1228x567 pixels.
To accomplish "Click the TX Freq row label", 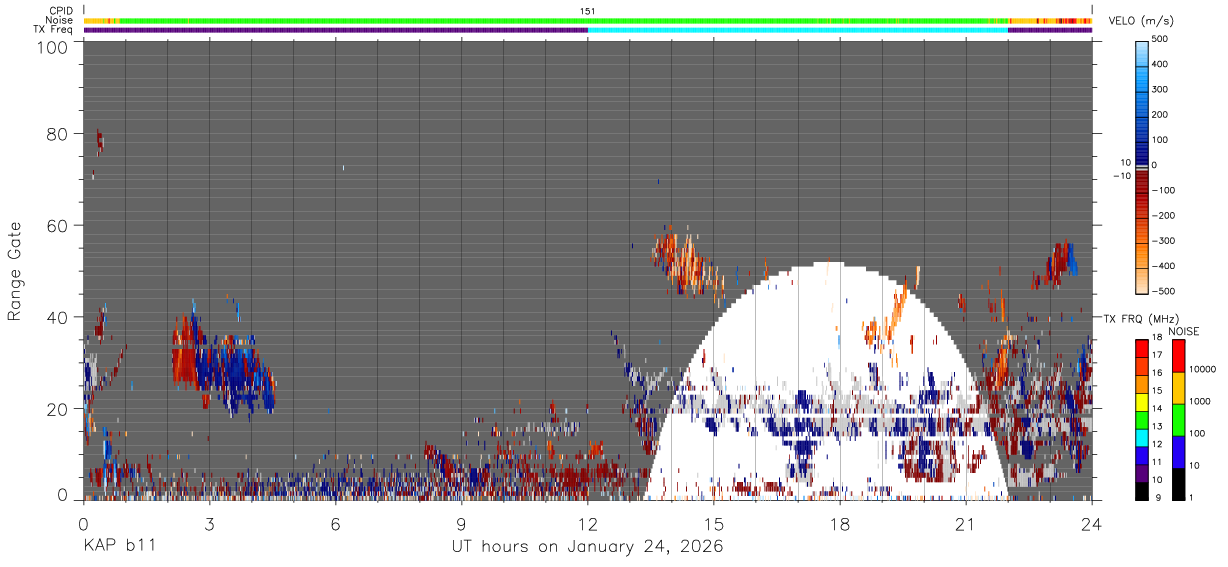I will click(x=53, y=29).
